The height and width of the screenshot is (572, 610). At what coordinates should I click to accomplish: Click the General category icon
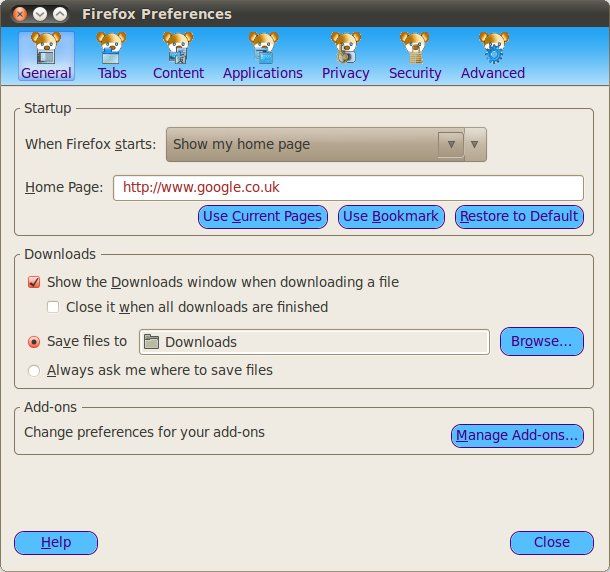46,48
